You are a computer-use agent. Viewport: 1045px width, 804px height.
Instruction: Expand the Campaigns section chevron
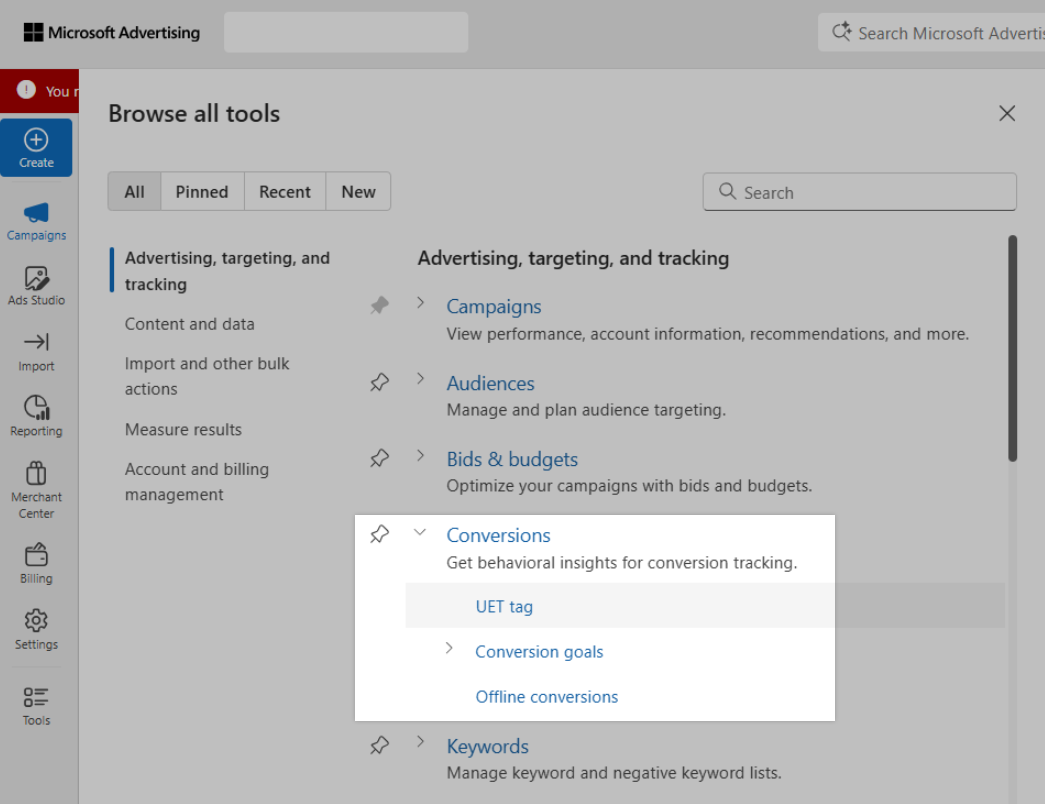(x=421, y=303)
